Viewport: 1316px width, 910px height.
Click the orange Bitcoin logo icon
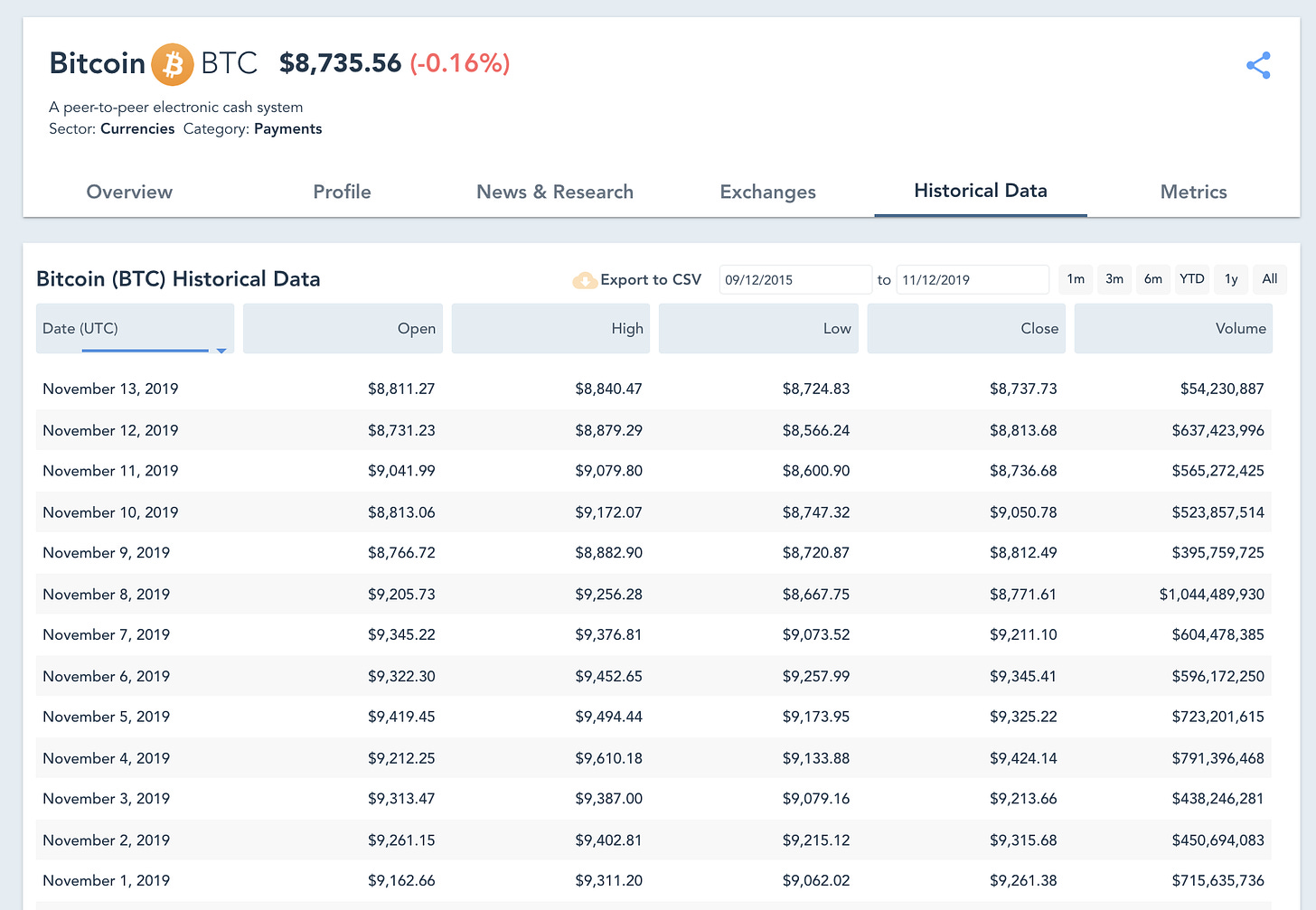pyautogui.click(x=172, y=64)
